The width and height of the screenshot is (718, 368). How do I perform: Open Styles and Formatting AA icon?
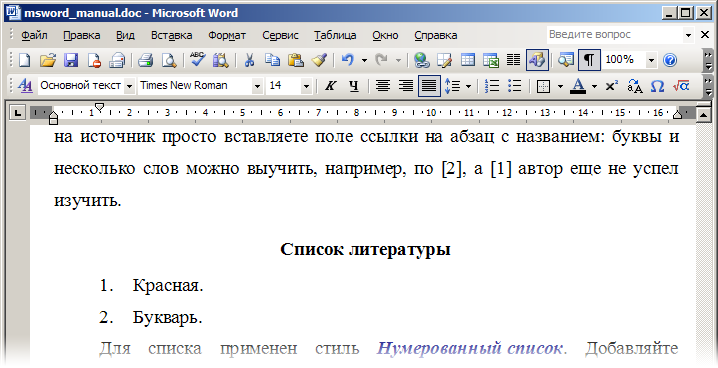click(x=25, y=86)
